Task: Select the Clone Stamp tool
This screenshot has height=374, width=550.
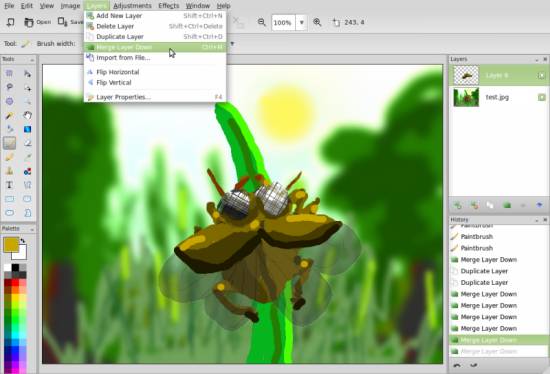Action: coord(9,171)
